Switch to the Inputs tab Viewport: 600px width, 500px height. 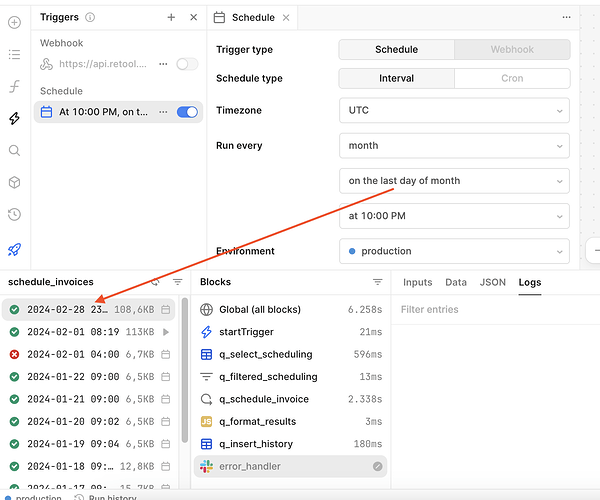417,282
